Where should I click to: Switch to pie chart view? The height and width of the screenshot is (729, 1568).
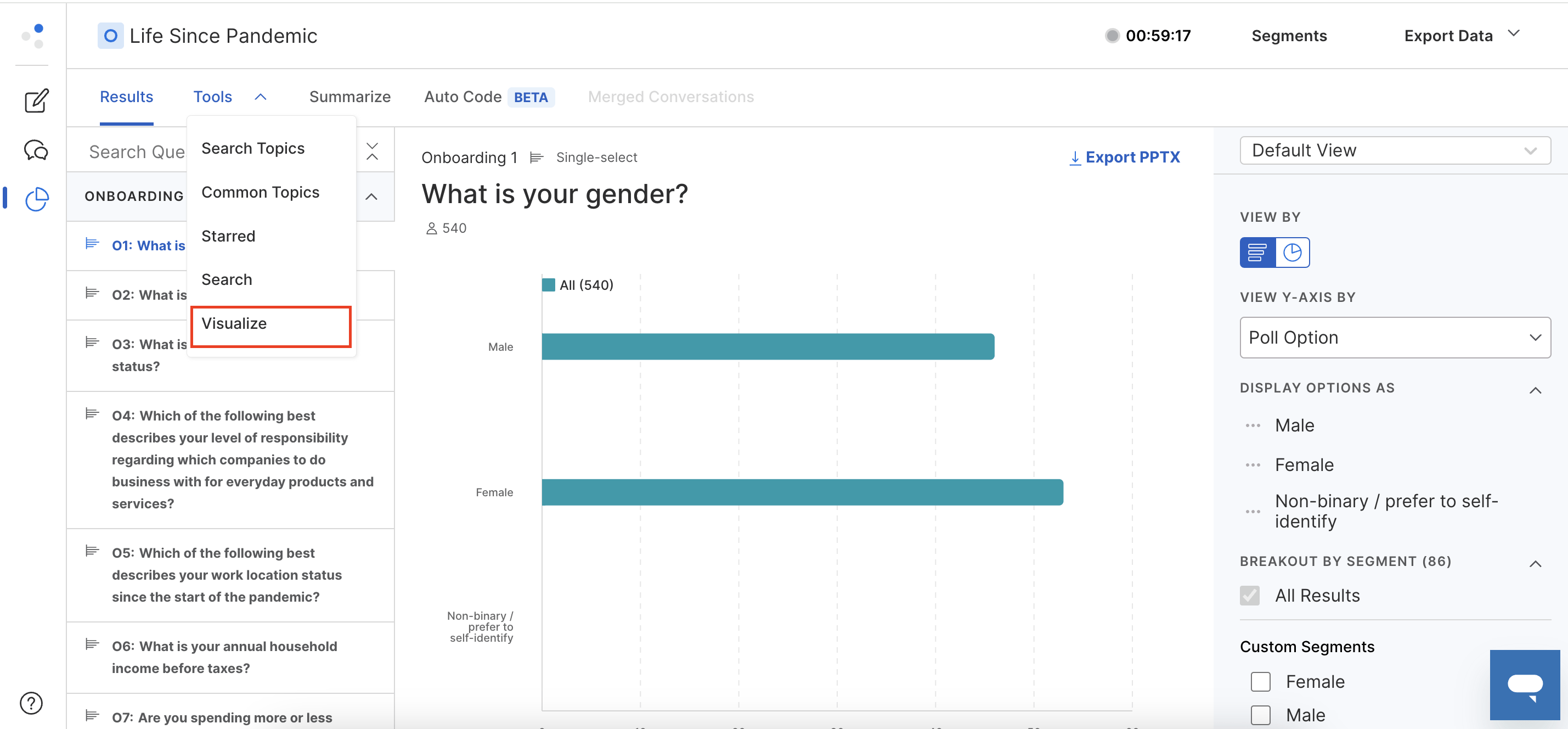[1291, 252]
